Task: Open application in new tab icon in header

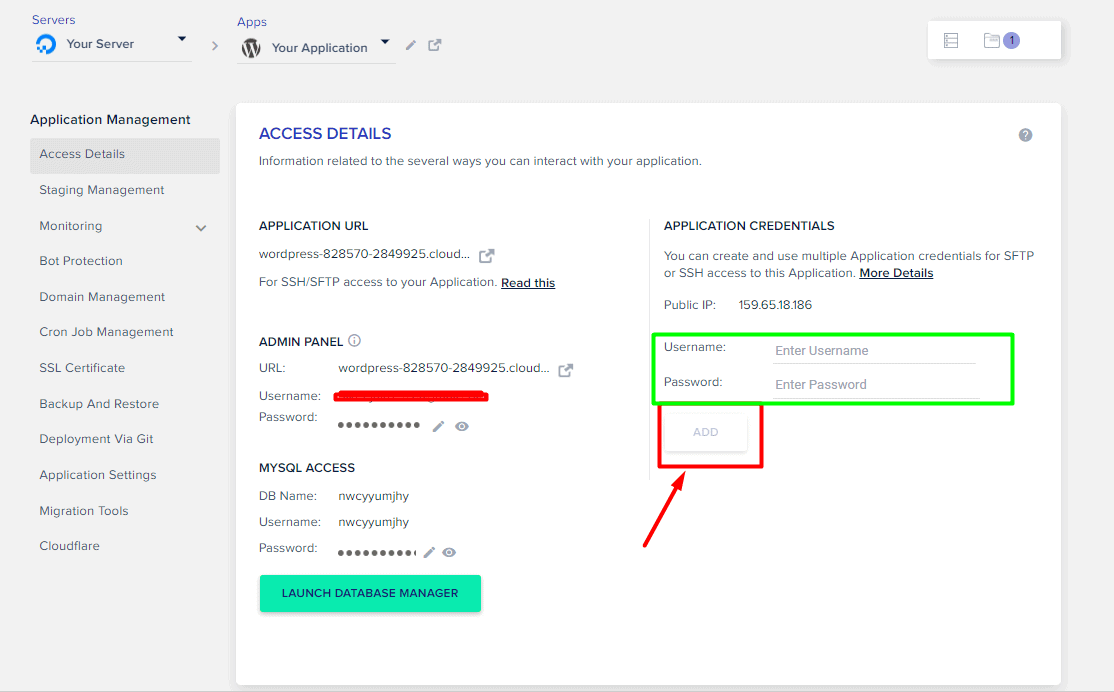Action: [x=435, y=45]
